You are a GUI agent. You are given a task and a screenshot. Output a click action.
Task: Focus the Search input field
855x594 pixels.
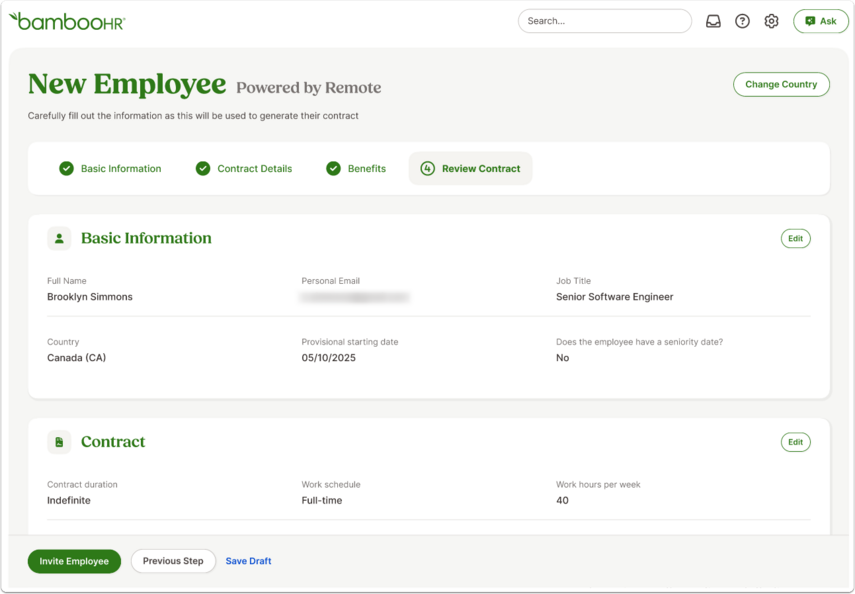tap(605, 21)
